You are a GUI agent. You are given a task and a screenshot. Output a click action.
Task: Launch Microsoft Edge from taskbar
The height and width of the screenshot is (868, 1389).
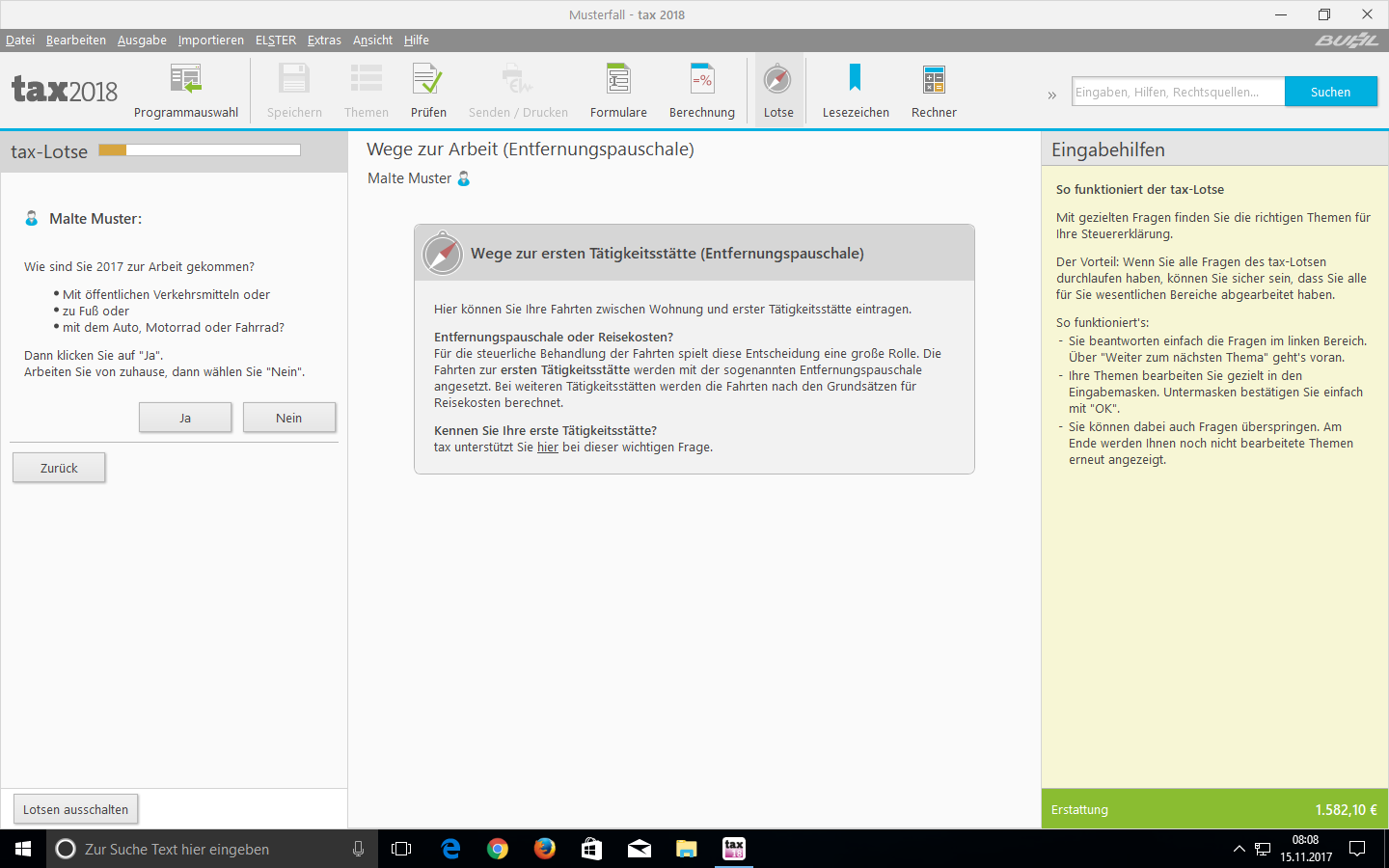(x=450, y=849)
